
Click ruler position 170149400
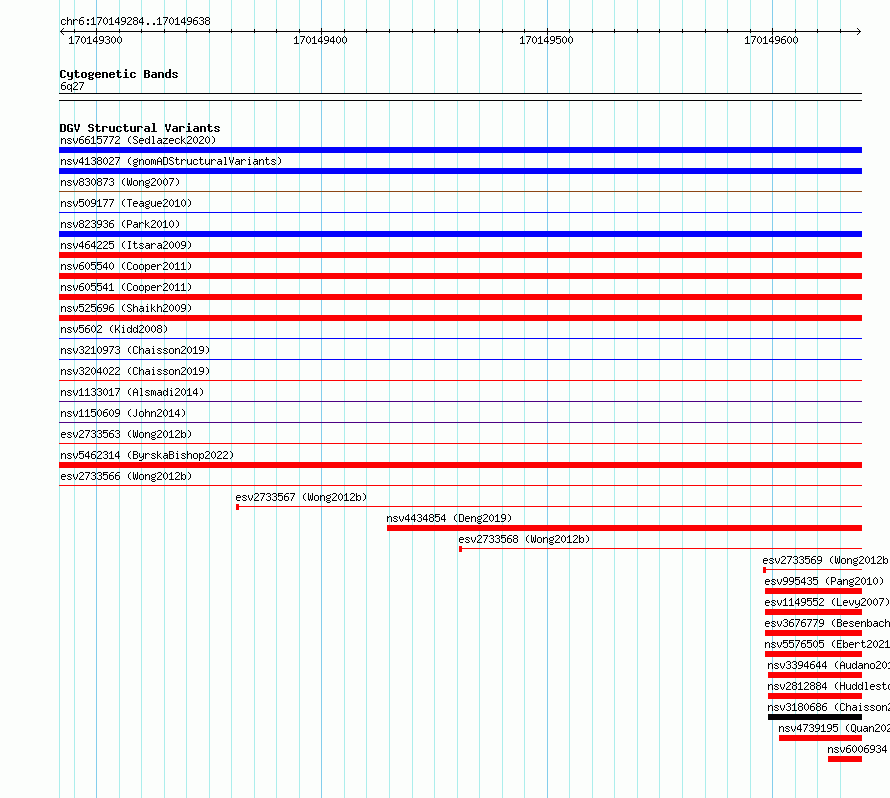pos(320,40)
